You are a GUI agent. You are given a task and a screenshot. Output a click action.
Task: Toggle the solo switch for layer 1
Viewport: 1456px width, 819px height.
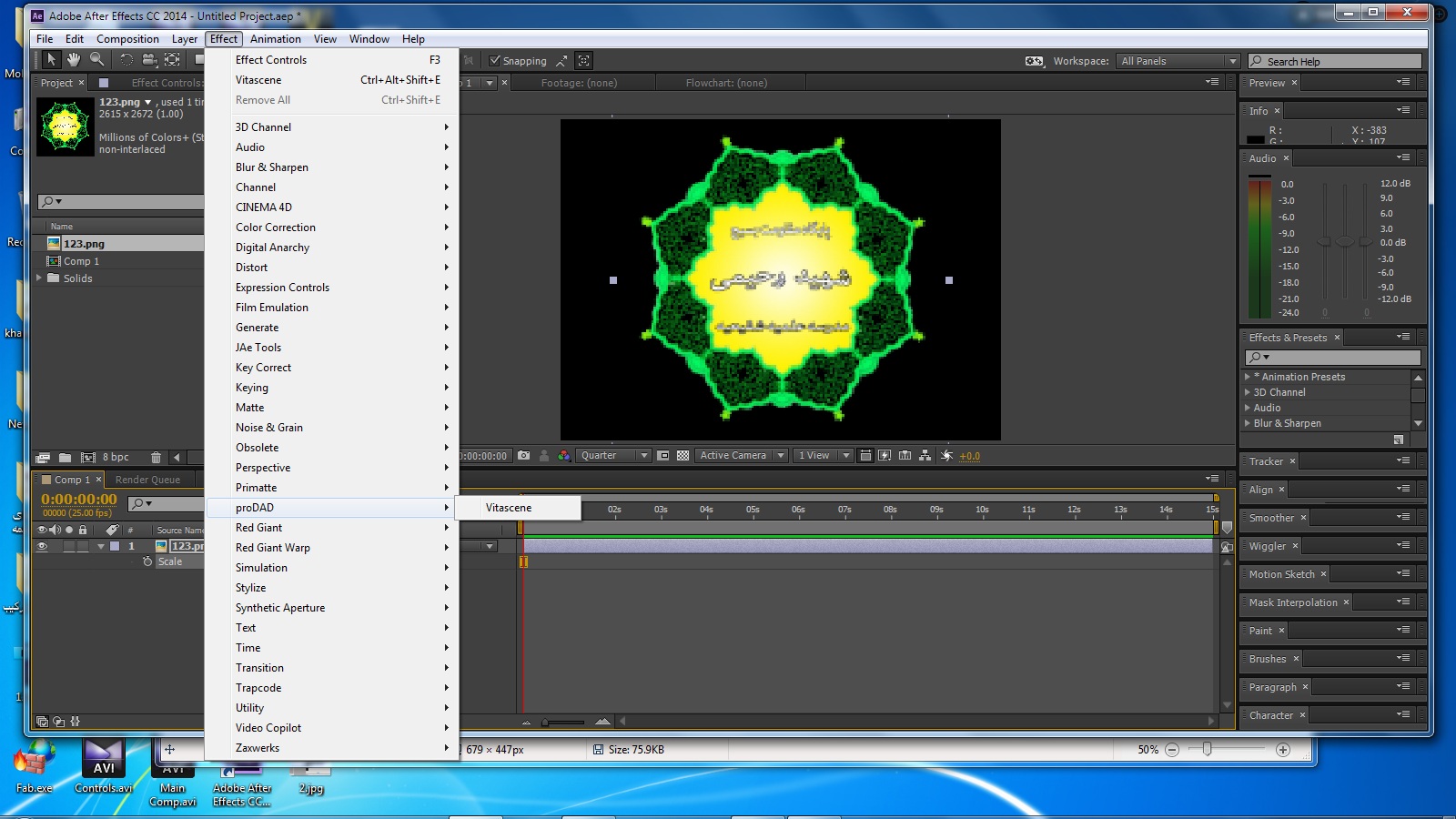(x=69, y=546)
